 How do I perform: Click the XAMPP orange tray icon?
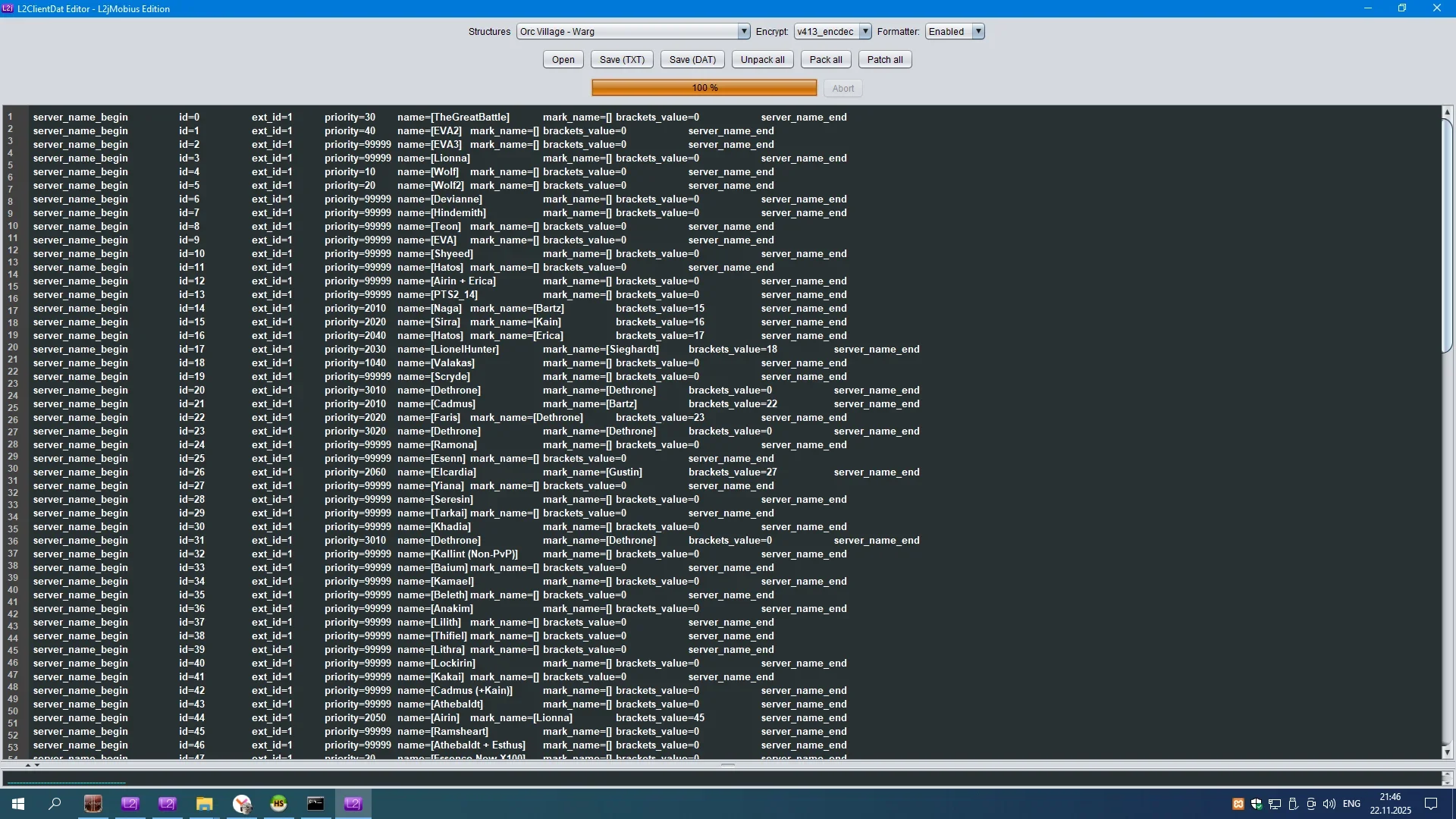[x=1238, y=804]
